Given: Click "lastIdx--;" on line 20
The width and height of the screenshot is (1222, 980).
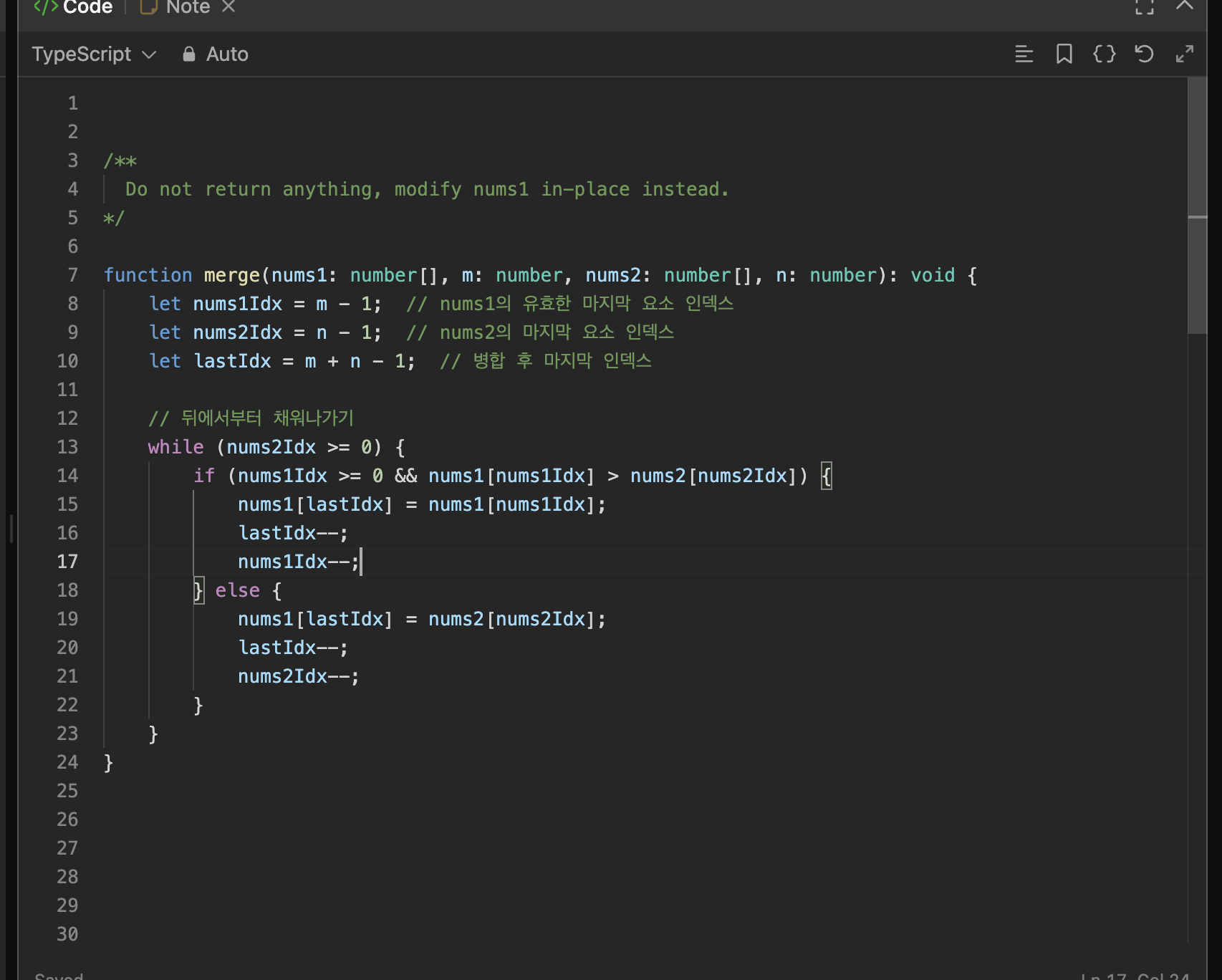Looking at the screenshot, I should (x=294, y=648).
